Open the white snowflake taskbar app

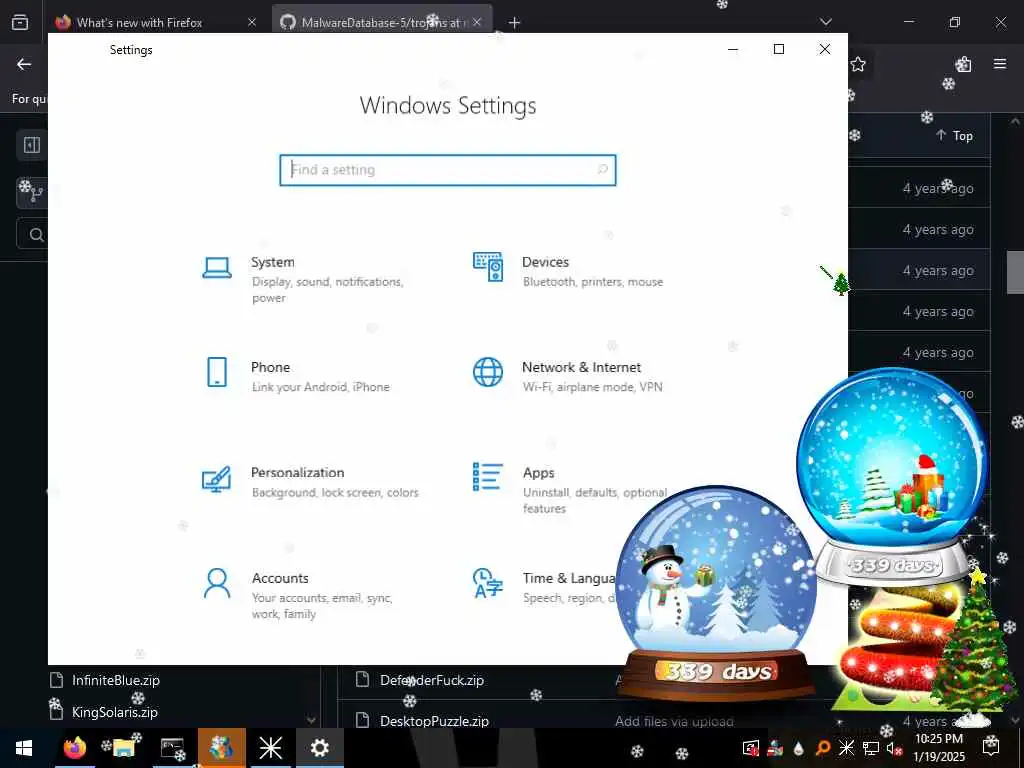(270, 748)
